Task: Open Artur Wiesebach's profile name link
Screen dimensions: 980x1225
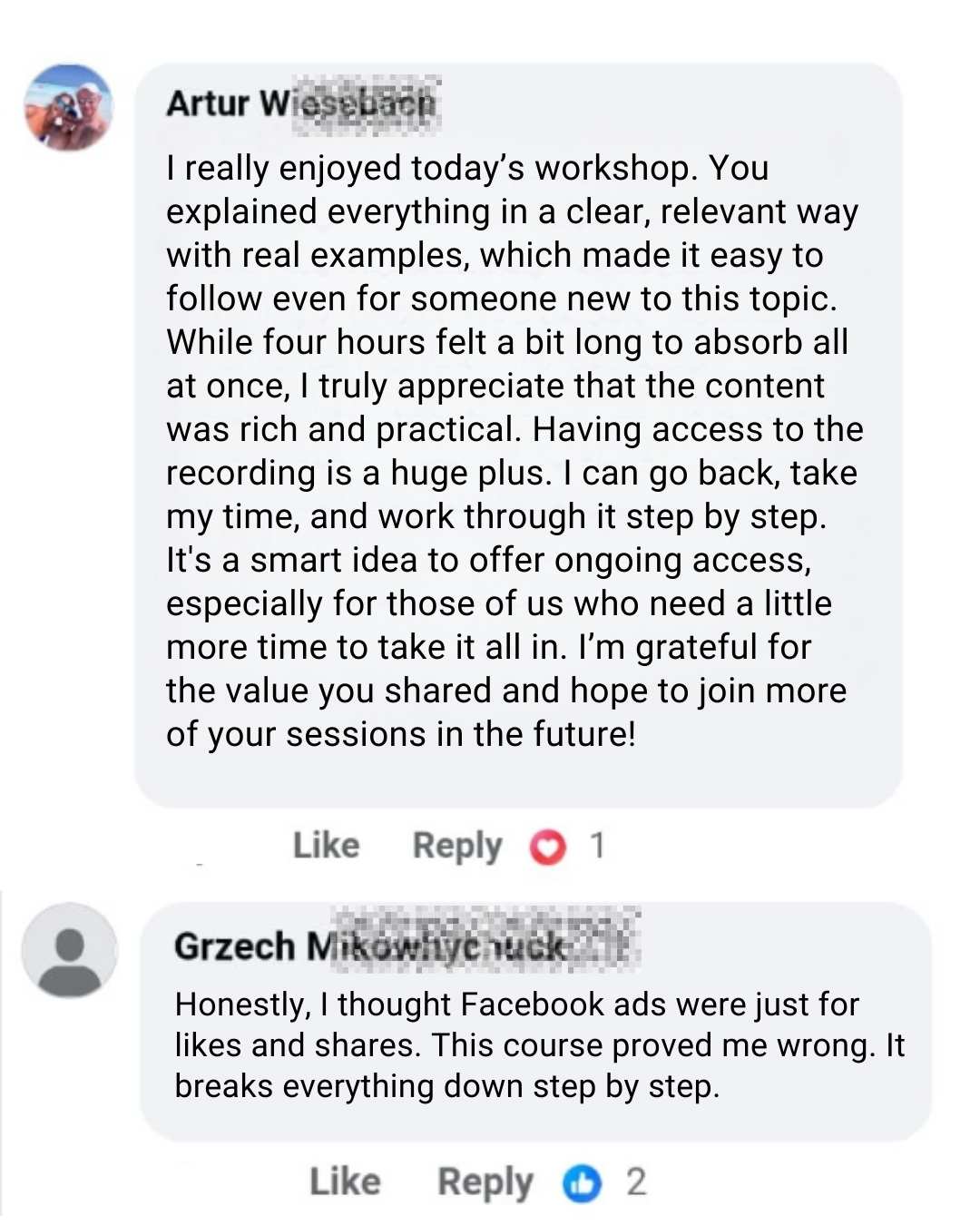Action: (x=300, y=103)
